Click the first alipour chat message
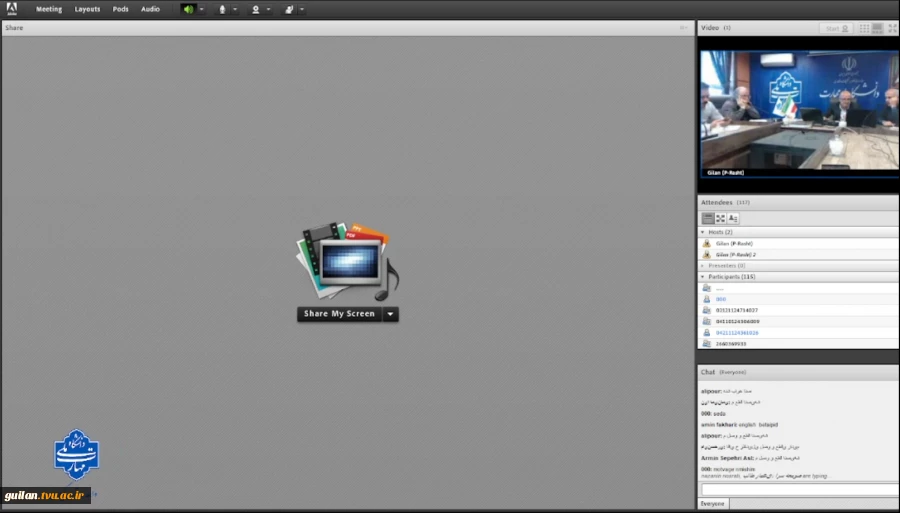The image size is (900, 513). pyautogui.click(x=726, y=391)
